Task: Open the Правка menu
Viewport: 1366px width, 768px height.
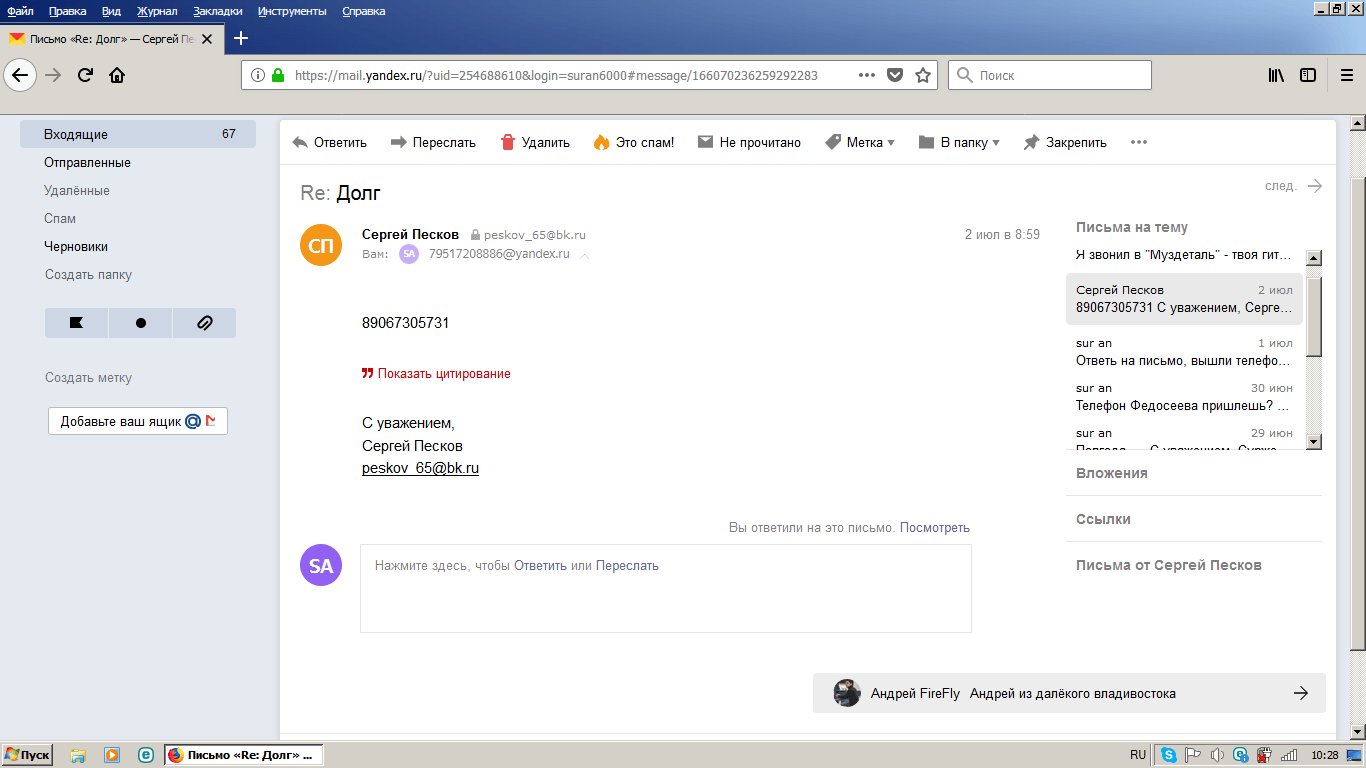Action: click(68, 11)
